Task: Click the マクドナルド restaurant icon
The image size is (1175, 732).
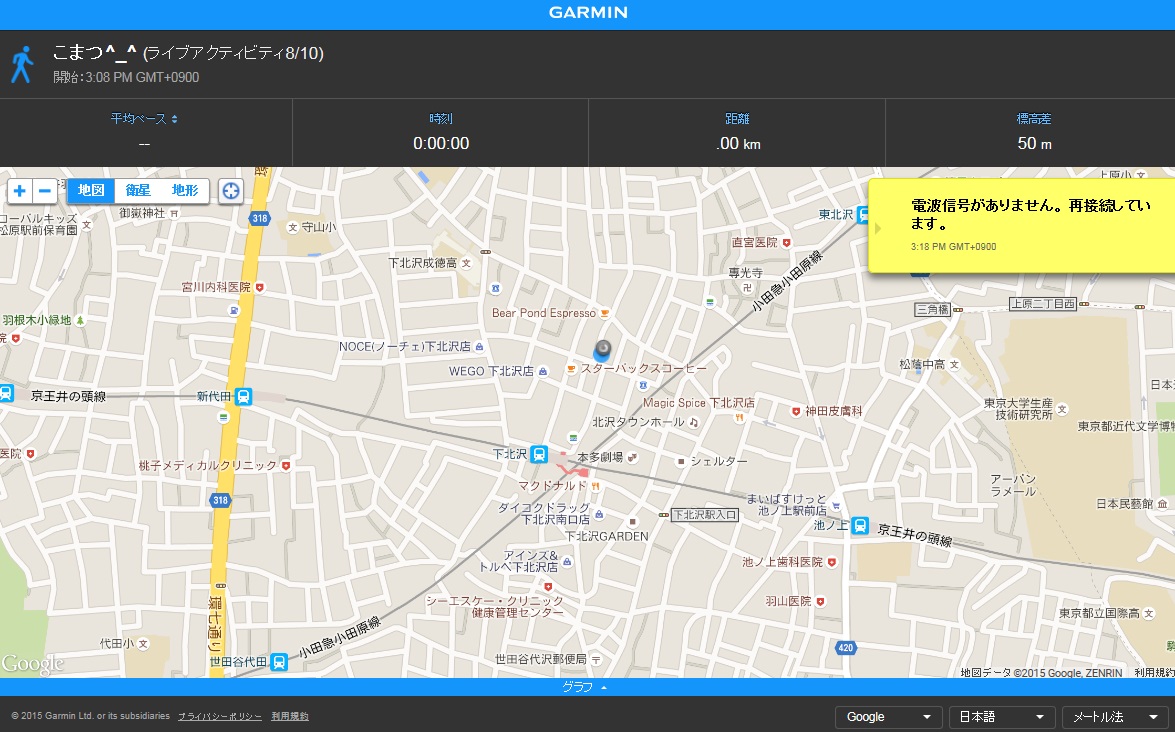Action: [596, 486]
